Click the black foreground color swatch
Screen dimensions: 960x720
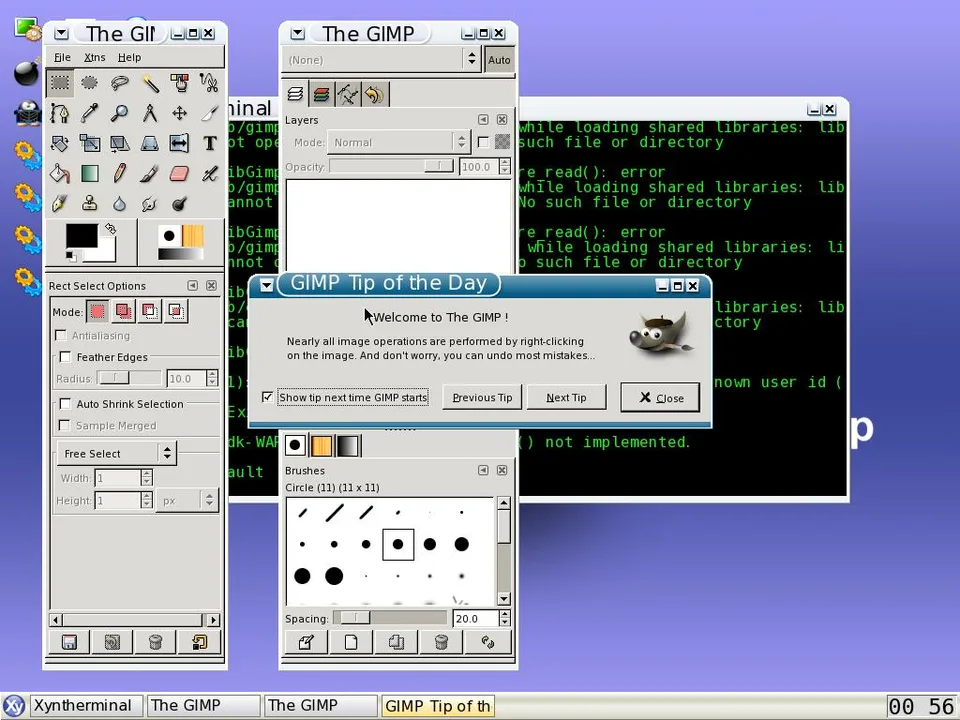[82, 236]
